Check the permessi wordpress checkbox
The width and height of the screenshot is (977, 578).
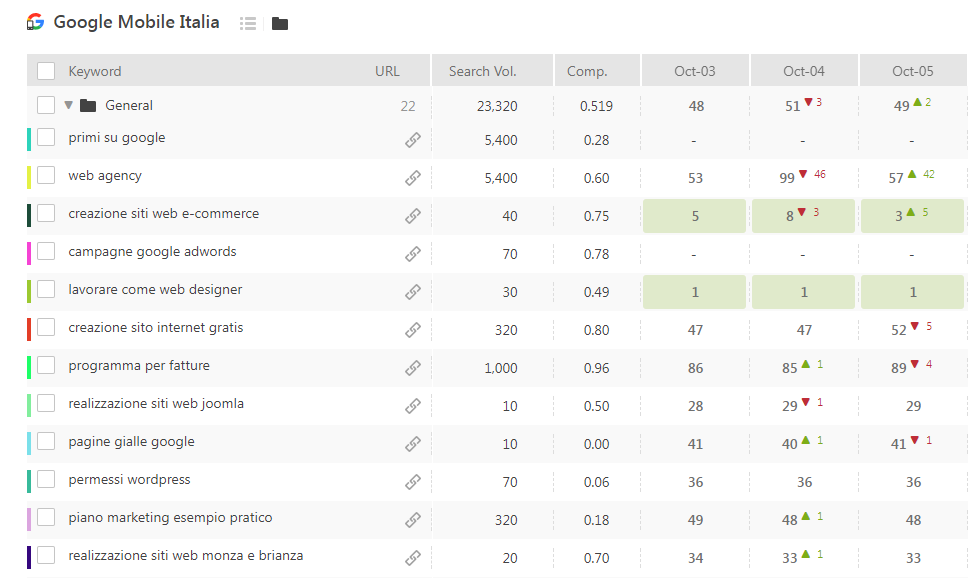point(46,479)
